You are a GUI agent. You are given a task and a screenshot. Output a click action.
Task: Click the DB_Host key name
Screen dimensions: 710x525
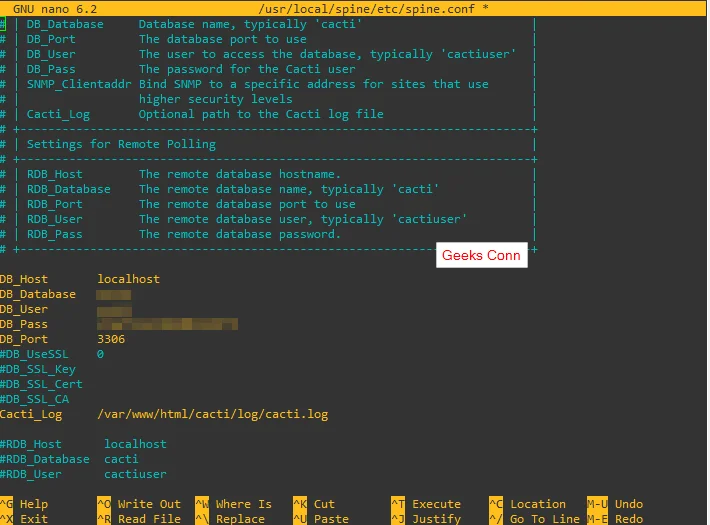[x=24, y=279]
